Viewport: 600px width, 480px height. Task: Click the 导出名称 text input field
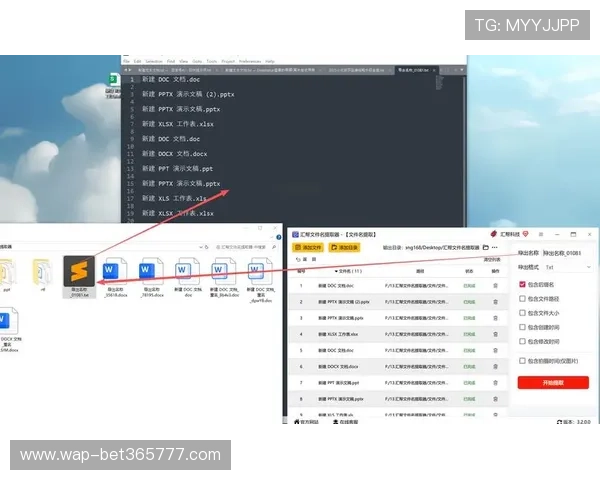[568, 253]
